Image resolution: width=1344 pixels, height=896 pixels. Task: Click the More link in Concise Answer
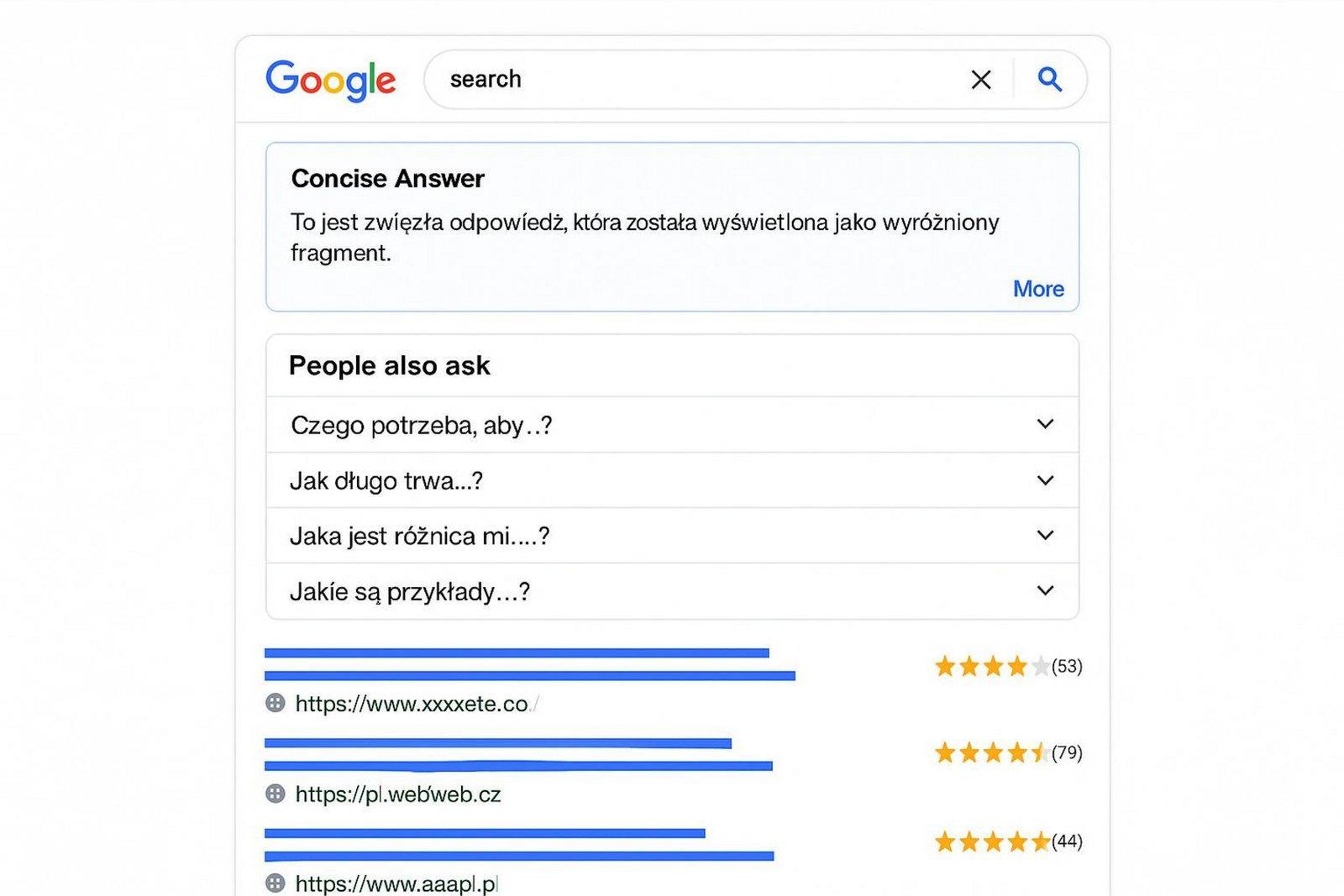[1038, 289]
